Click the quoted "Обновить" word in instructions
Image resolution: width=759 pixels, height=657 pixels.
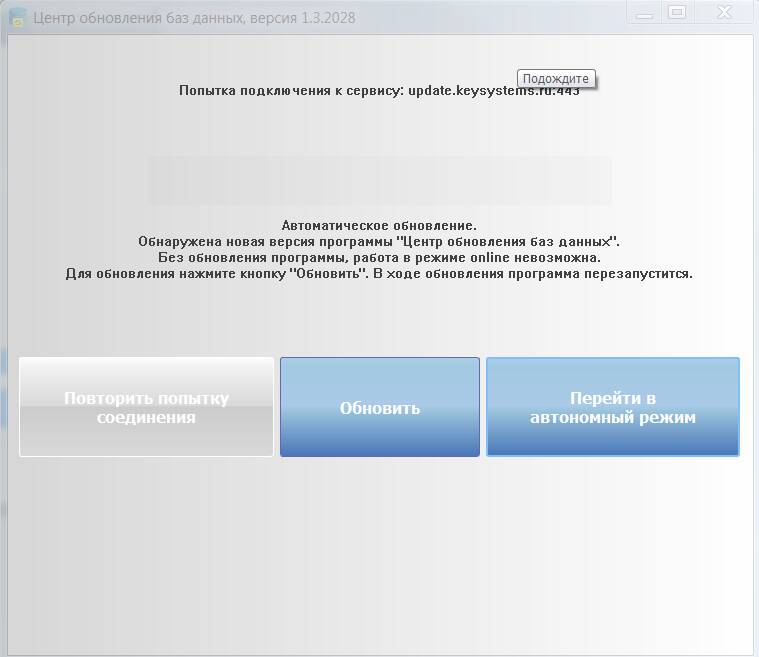[328, 273]
